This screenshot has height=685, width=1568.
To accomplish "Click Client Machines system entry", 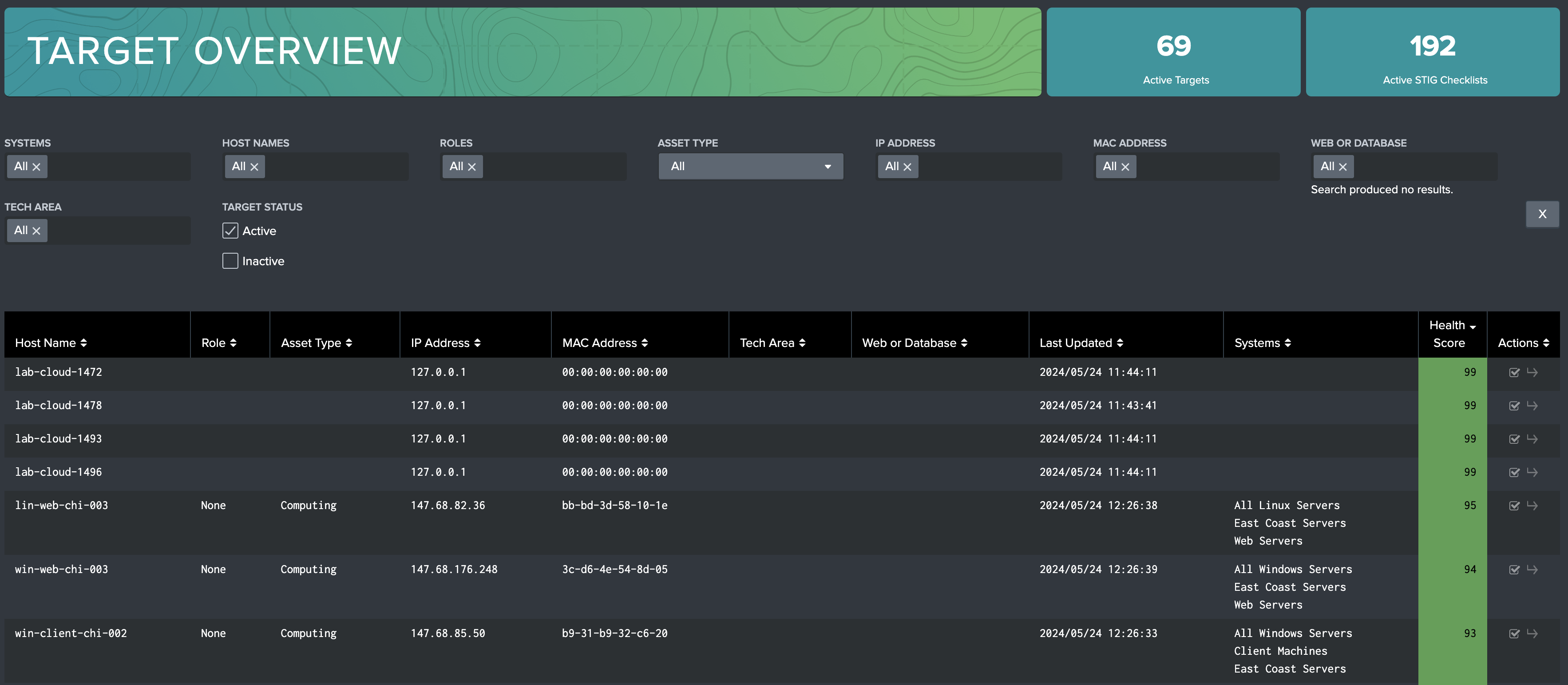I will point(1280,651).
